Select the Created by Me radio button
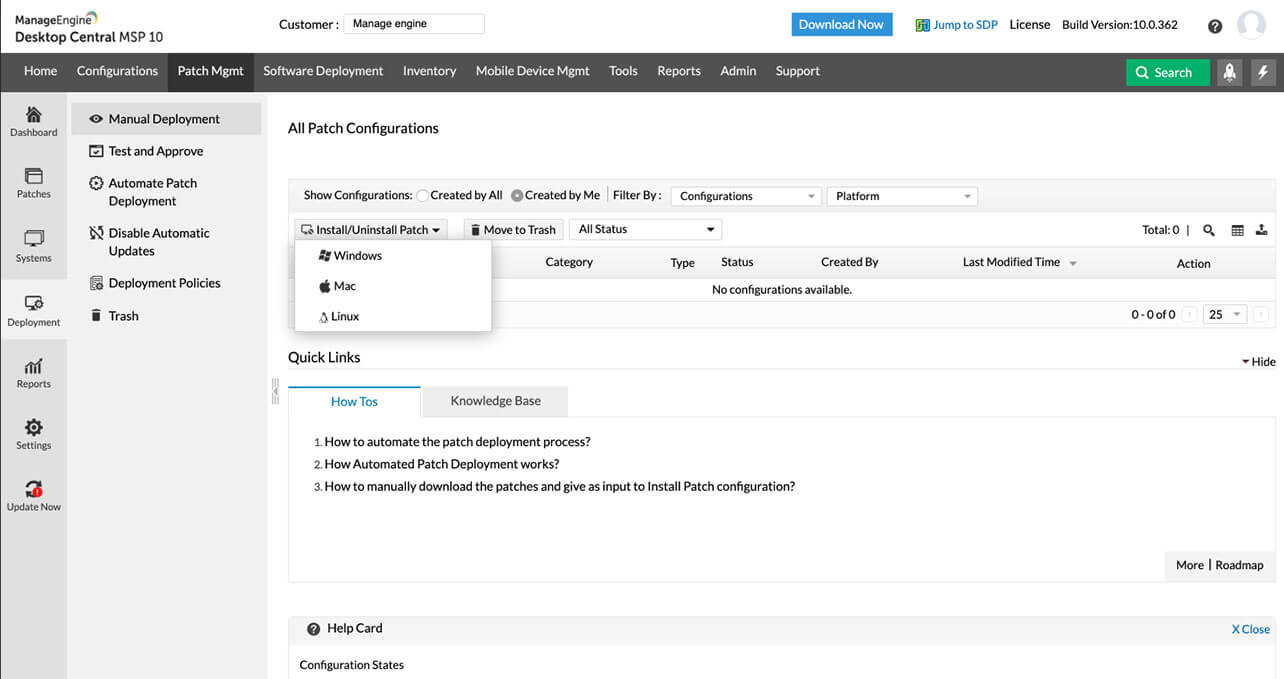 [x=517, y=196]
